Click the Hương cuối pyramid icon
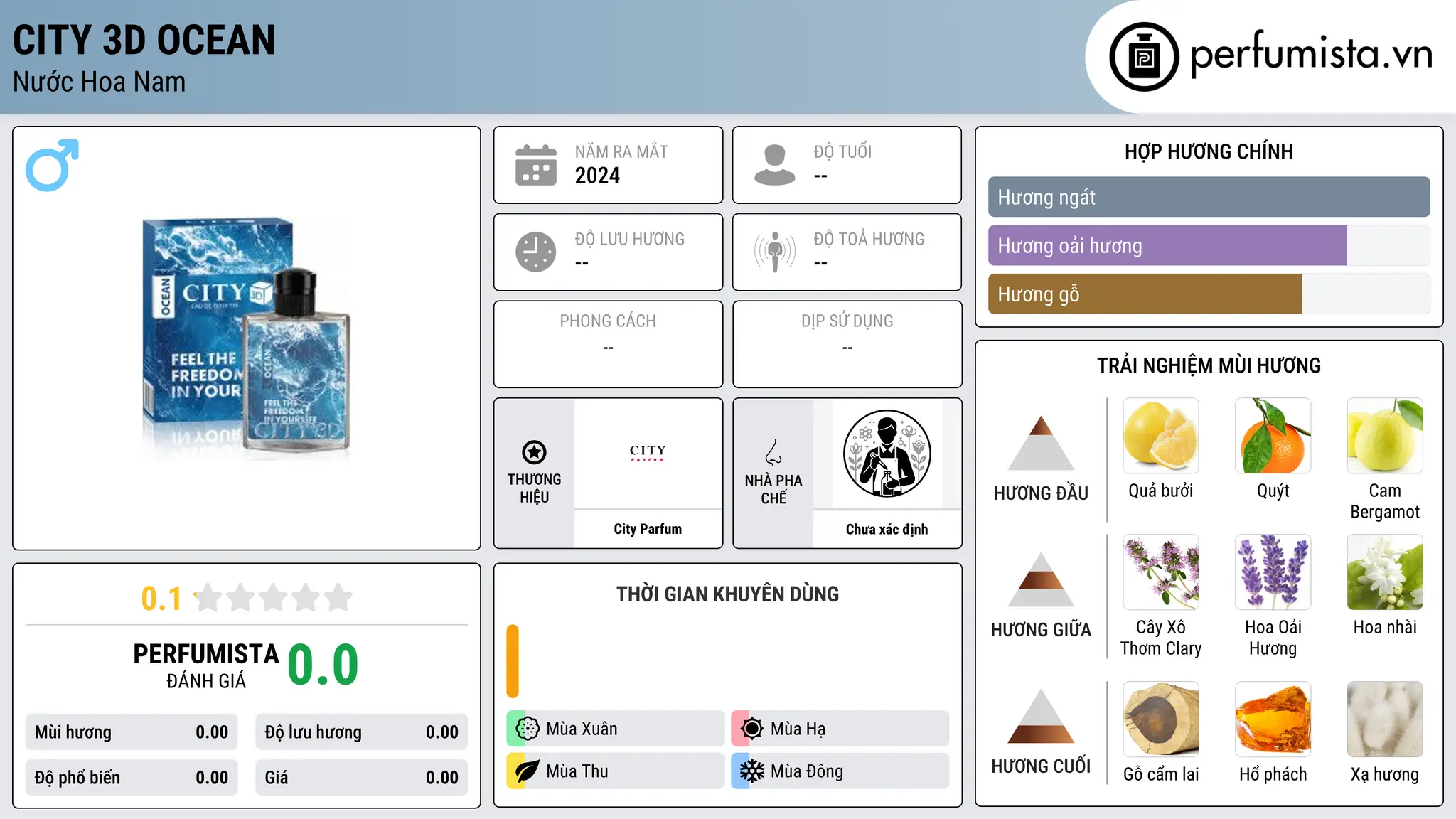The width and height of the screenshot is (1456, 819). point(1041,716)
